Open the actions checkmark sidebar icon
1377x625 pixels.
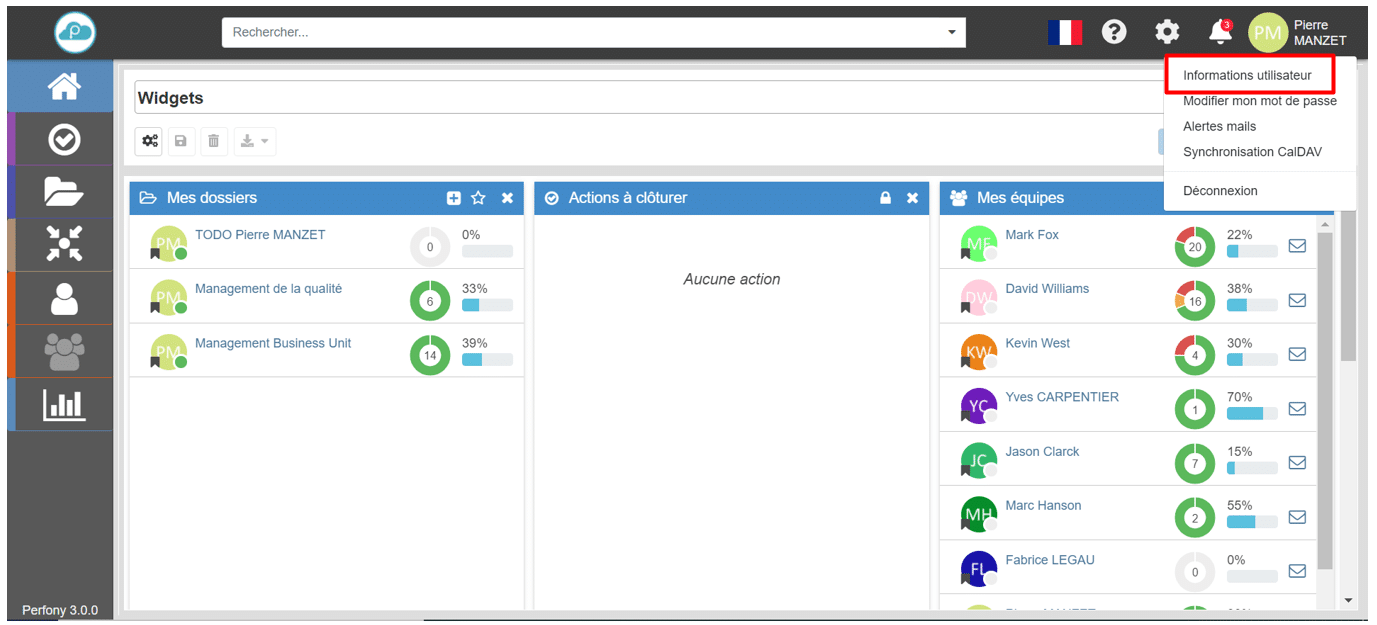[x=64, y=140]
